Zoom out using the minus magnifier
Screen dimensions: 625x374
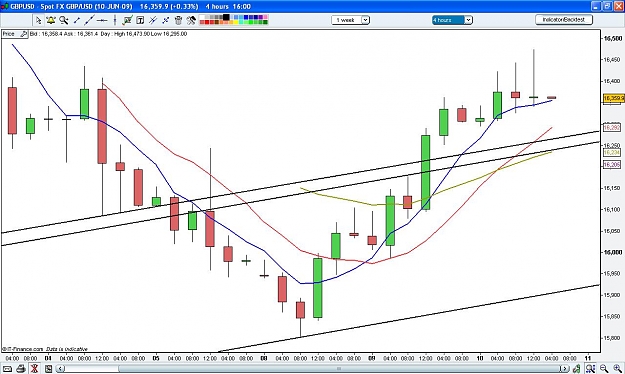[604, 369]
